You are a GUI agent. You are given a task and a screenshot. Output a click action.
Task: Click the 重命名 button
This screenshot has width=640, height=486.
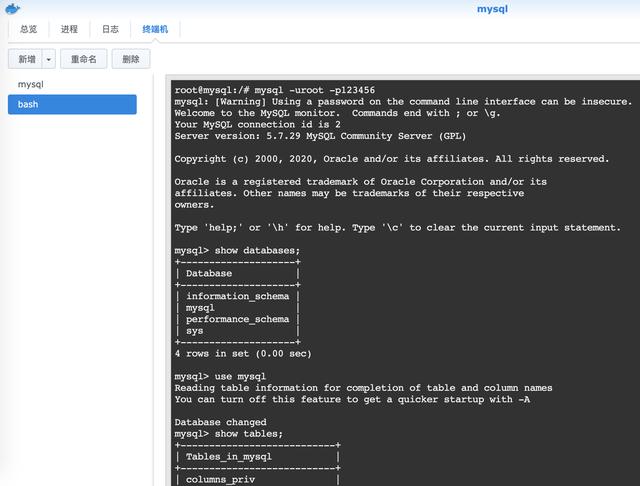pos(84,59)
